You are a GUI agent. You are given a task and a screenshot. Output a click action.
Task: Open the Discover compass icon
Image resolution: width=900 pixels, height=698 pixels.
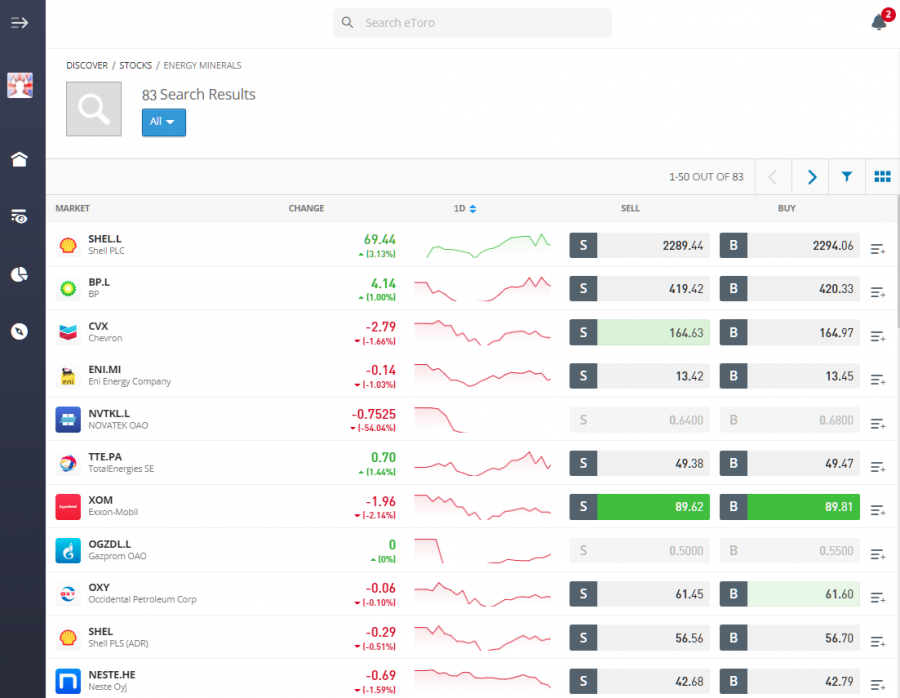point(20,331)
